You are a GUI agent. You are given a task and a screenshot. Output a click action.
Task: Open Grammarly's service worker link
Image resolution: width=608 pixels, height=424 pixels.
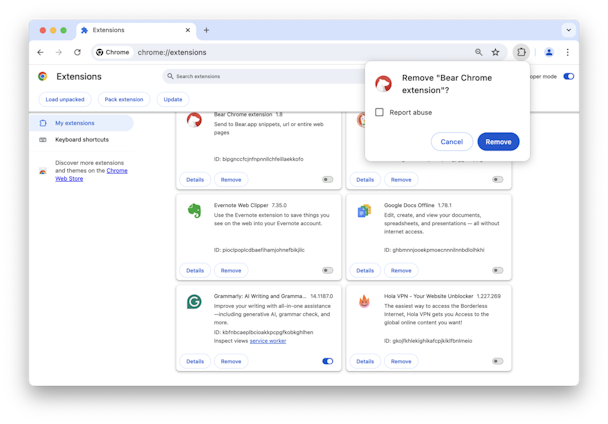coord(268,341)
